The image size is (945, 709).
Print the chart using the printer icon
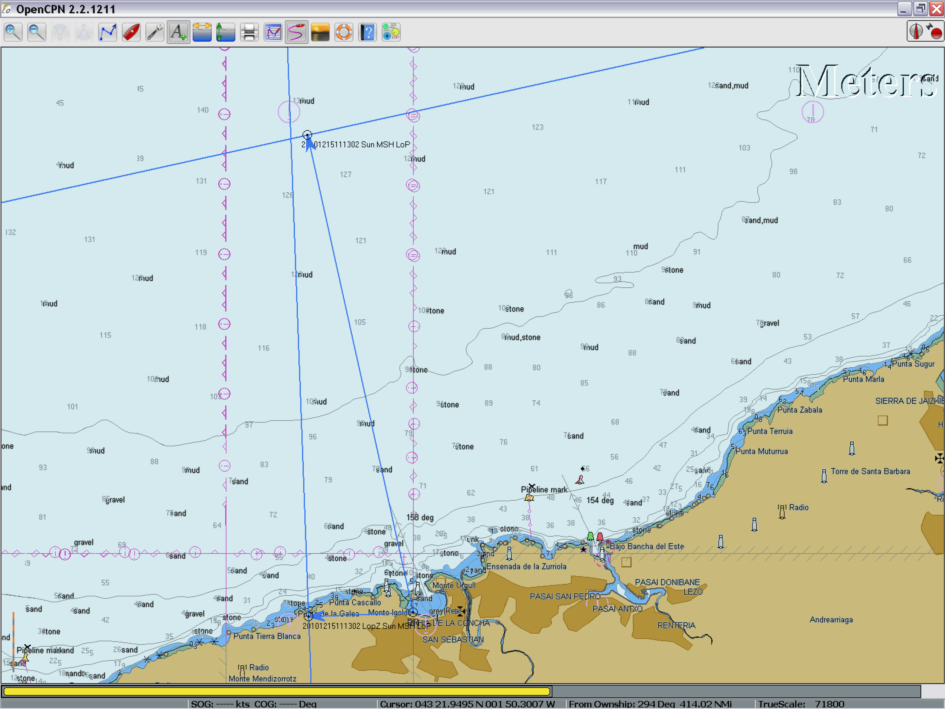[x=250, y=32]
